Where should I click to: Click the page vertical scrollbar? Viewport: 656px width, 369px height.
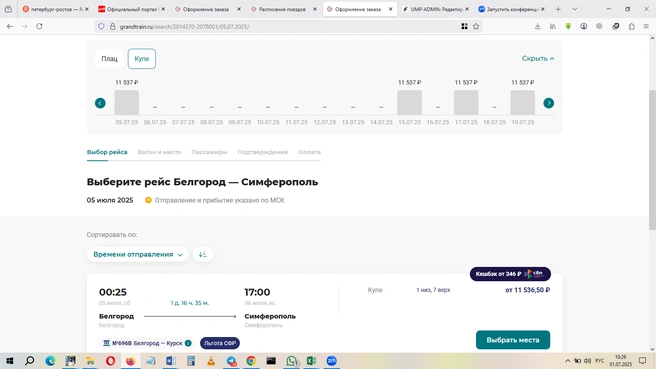[652, 159]
